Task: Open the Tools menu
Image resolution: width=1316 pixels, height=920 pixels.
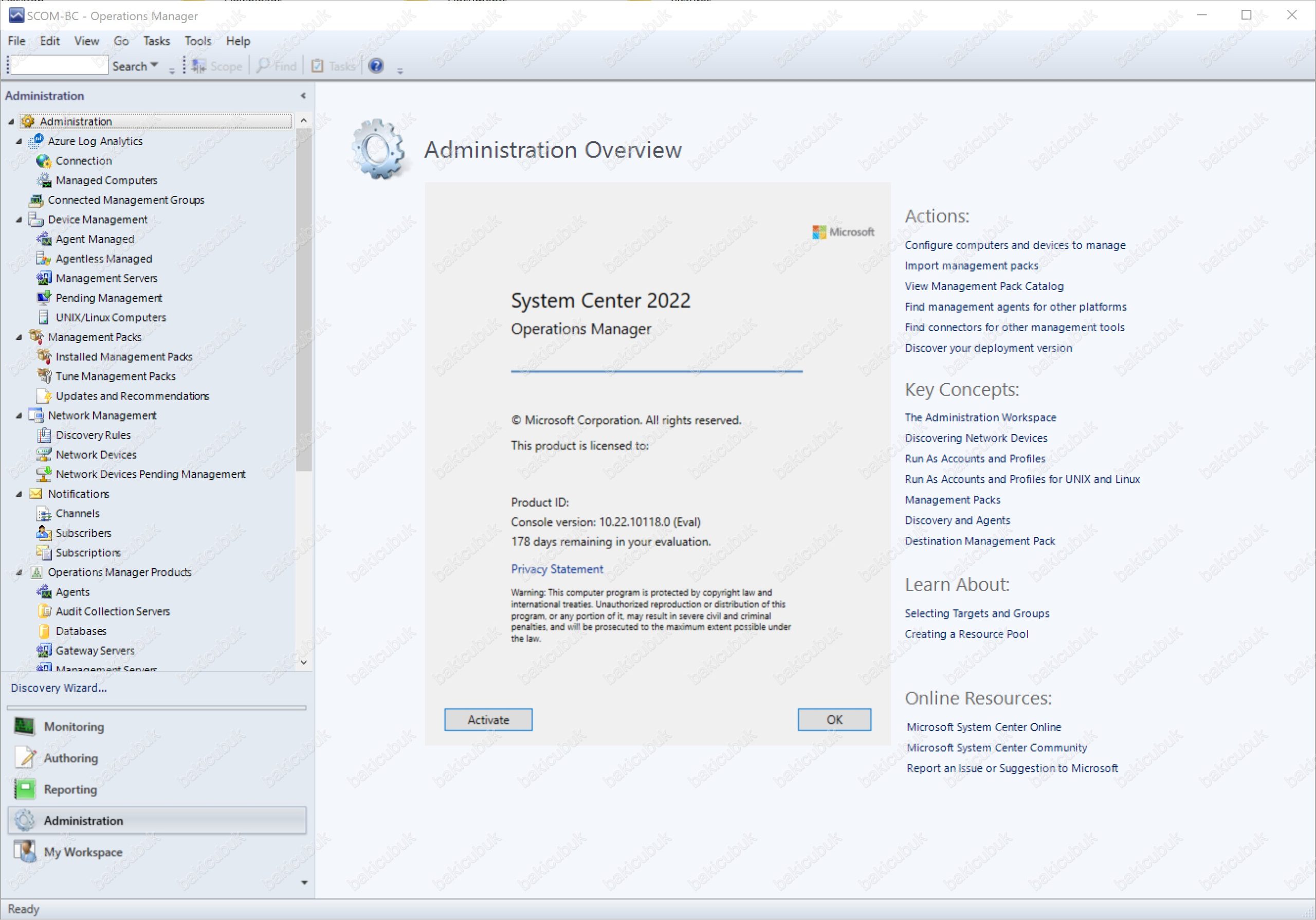Action: coord(198,41)
